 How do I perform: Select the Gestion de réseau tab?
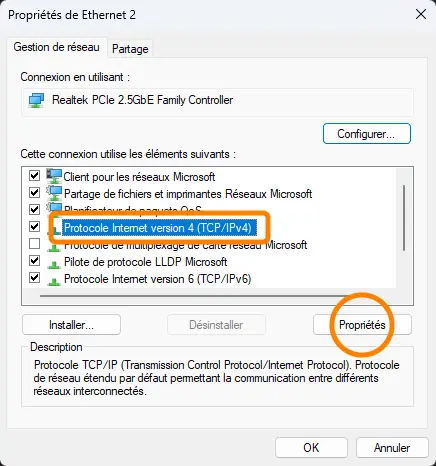pyautogui.click(x=57, y=47)
